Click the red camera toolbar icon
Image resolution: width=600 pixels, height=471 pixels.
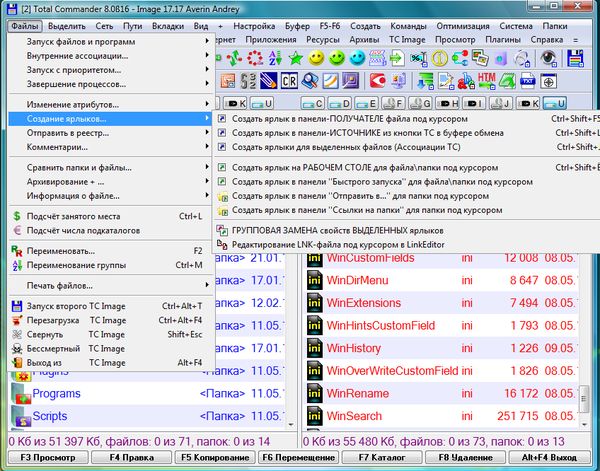tap(378, 81)
